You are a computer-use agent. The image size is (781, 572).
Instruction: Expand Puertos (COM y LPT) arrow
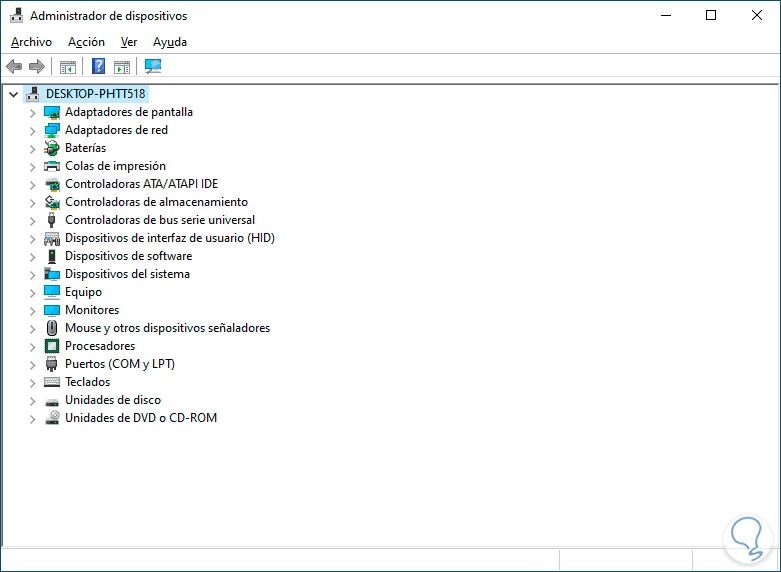pyautogui.click(x=32, y=365)
